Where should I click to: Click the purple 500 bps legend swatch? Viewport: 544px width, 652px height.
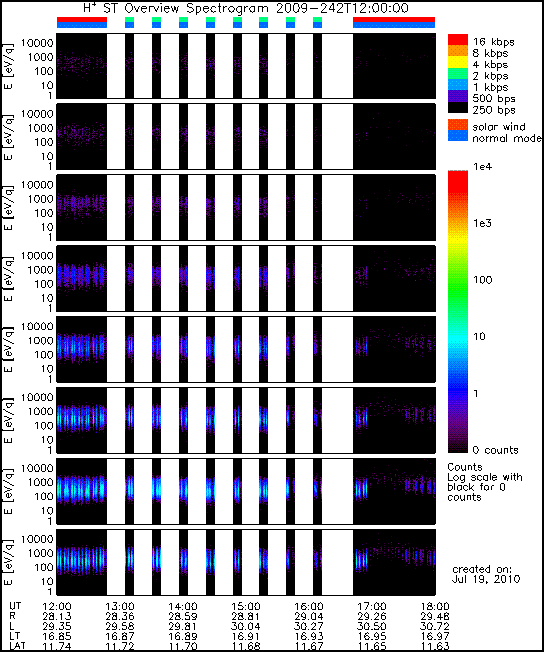[457, 96]
